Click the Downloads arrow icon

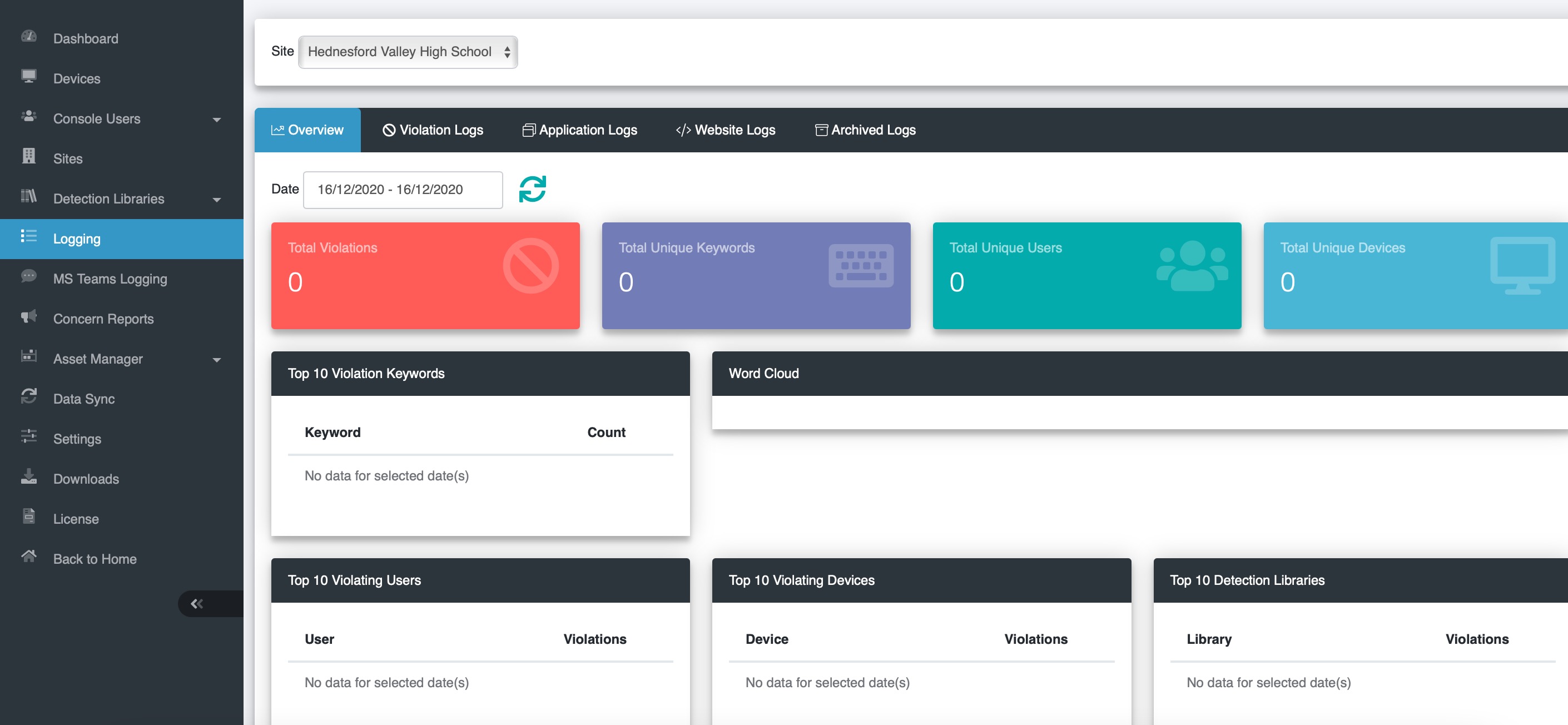[x=28, y=476]
